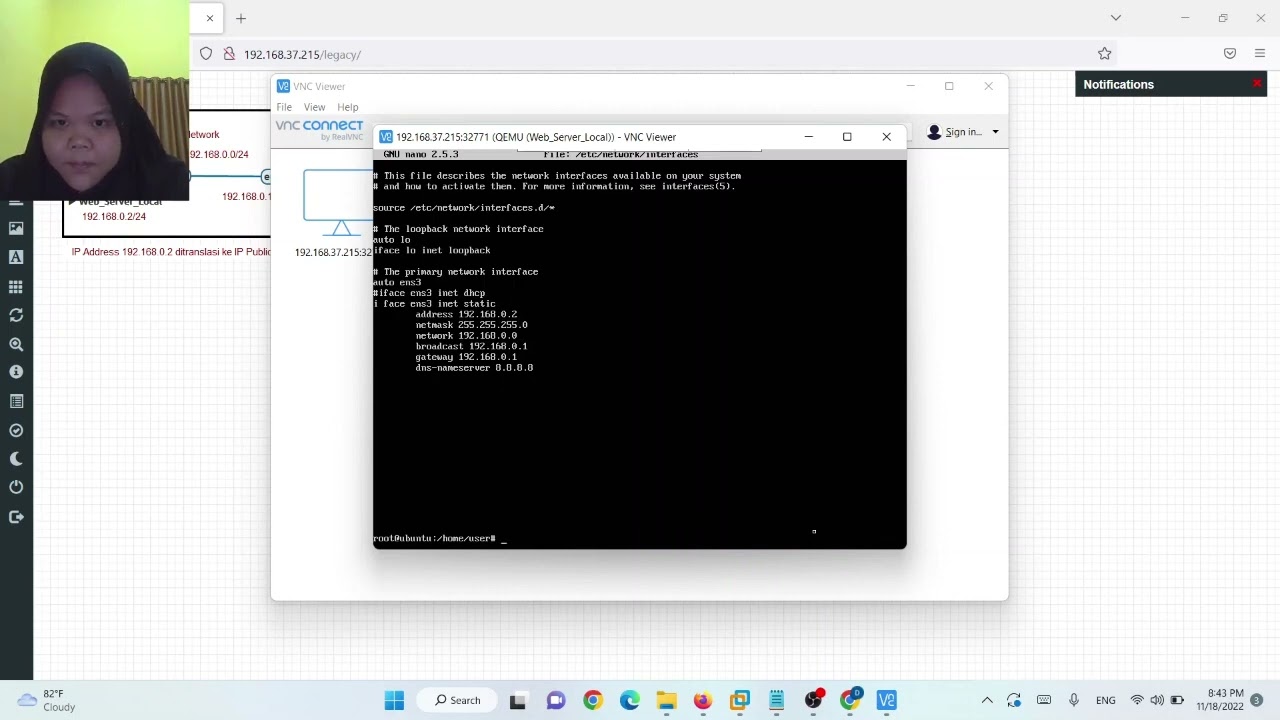Click 'gateway 192.168.0.1' line in terminal

click(x=466, y=357)
